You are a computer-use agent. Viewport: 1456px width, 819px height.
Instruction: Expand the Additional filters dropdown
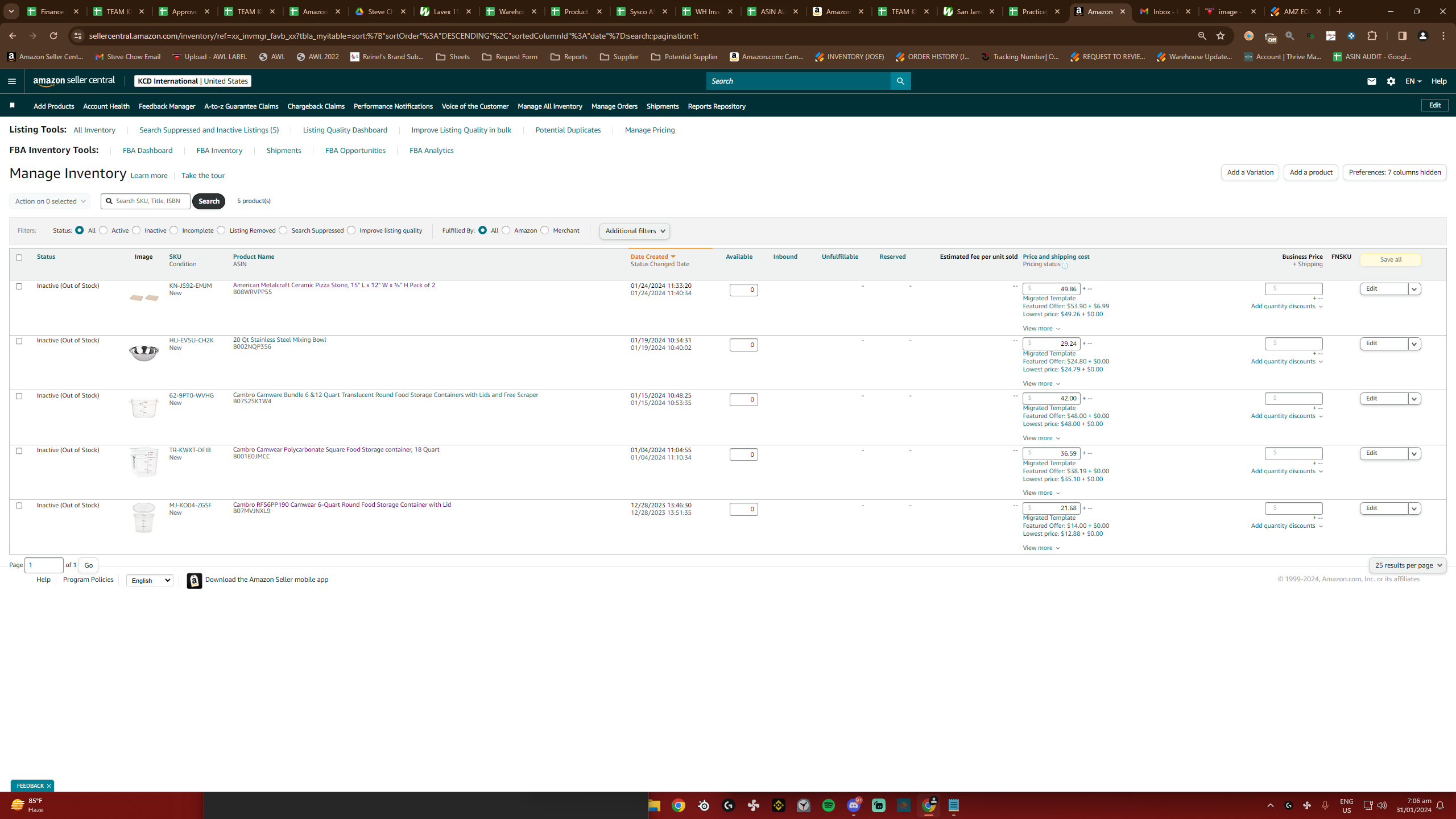634,231
